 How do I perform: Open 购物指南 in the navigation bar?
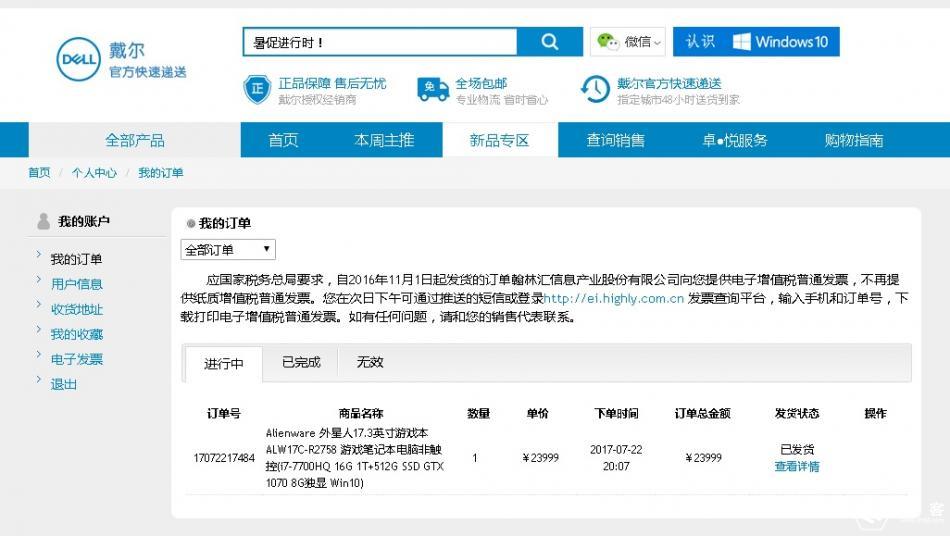click(x=854, y=140)
